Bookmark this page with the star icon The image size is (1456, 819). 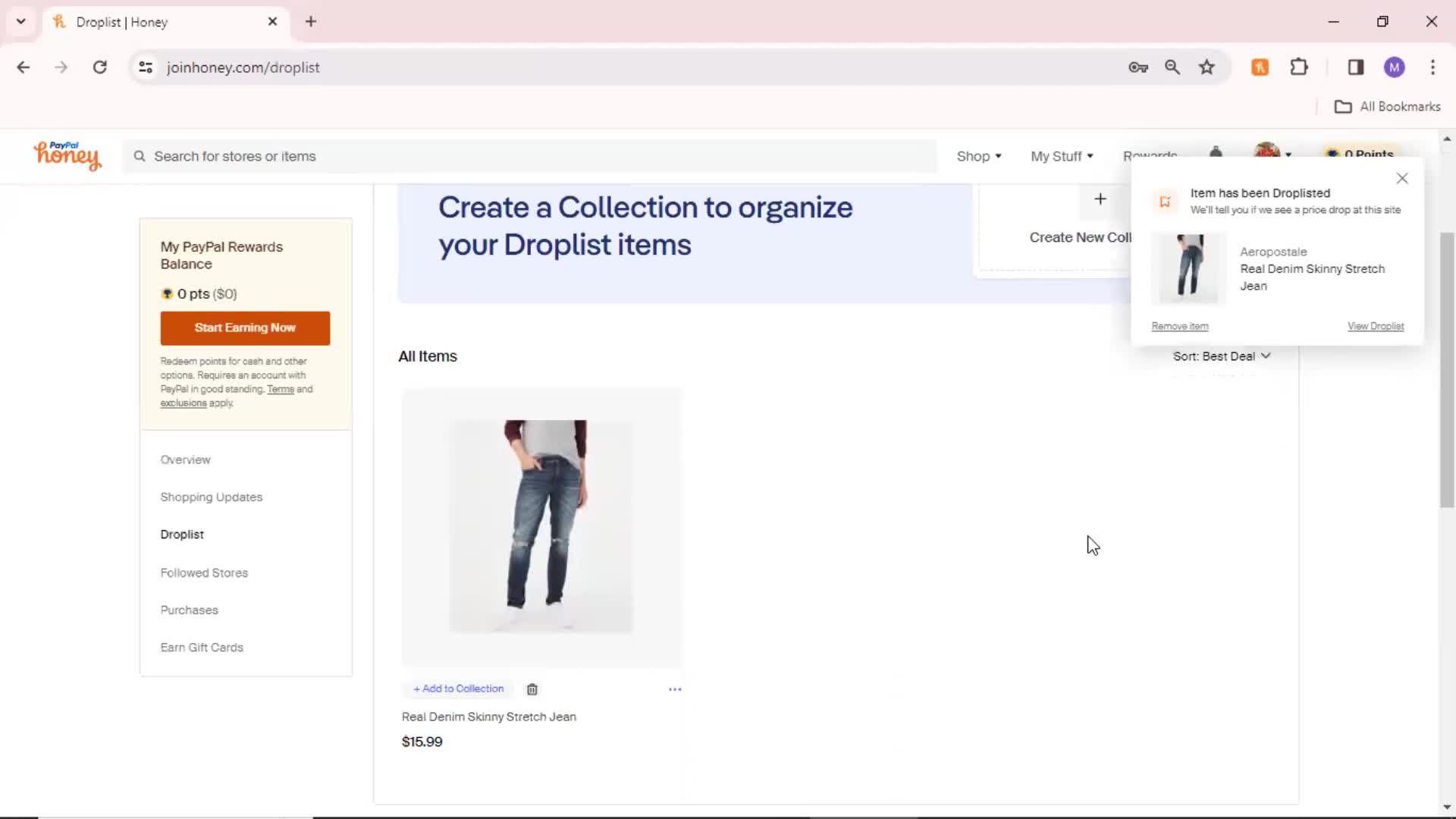coord(1207,67)
